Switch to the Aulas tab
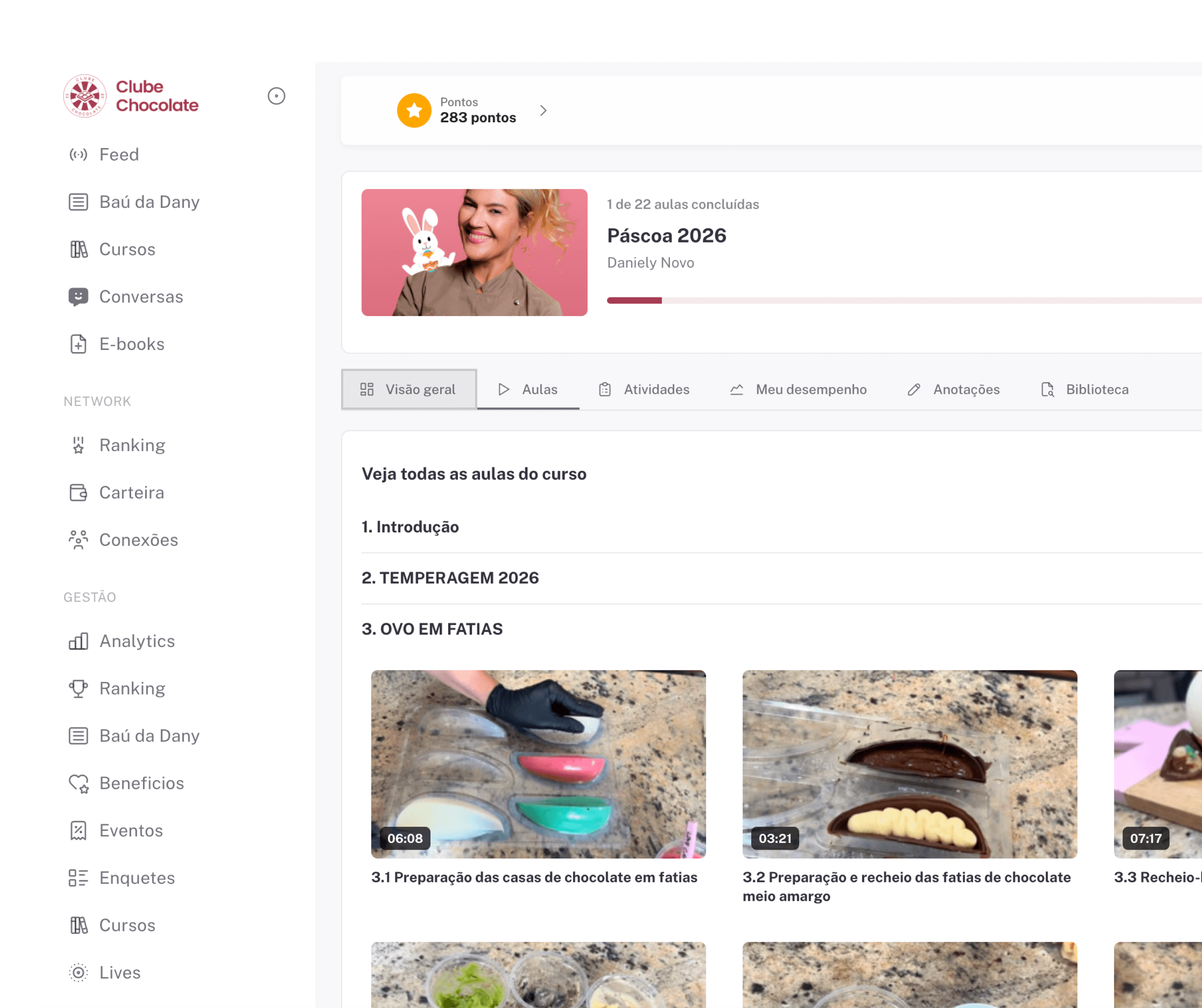1202x1008 pixels. click(x=528, y=390)
